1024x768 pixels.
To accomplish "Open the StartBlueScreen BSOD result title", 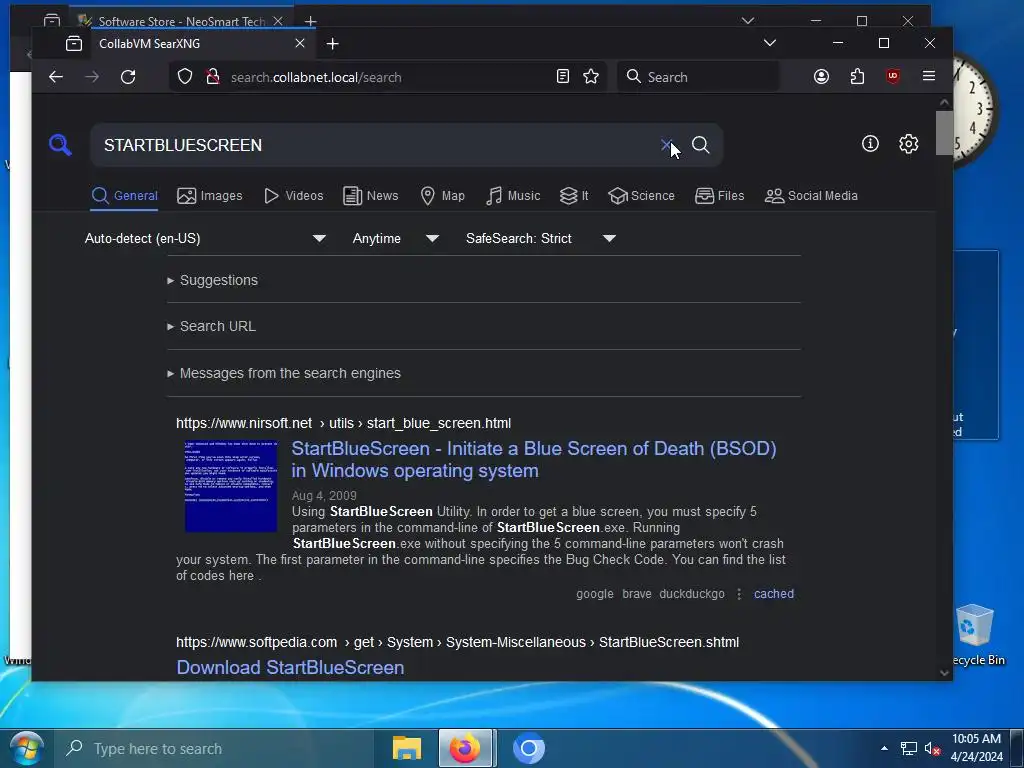I will click(534, 460).
